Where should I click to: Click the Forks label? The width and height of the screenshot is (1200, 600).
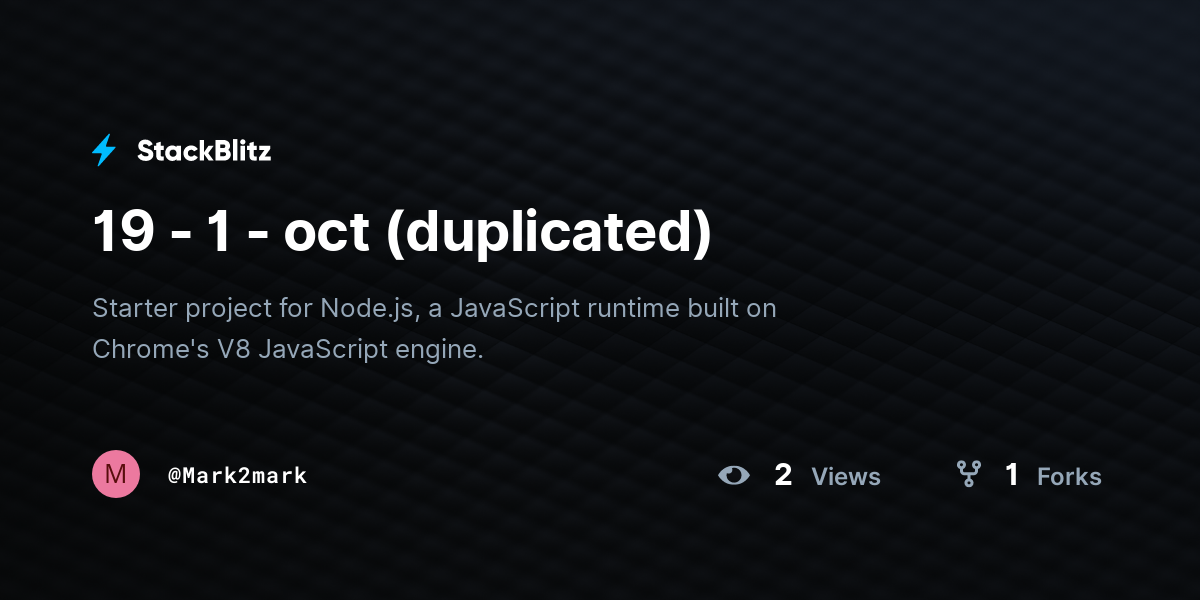coord(1069,477)
